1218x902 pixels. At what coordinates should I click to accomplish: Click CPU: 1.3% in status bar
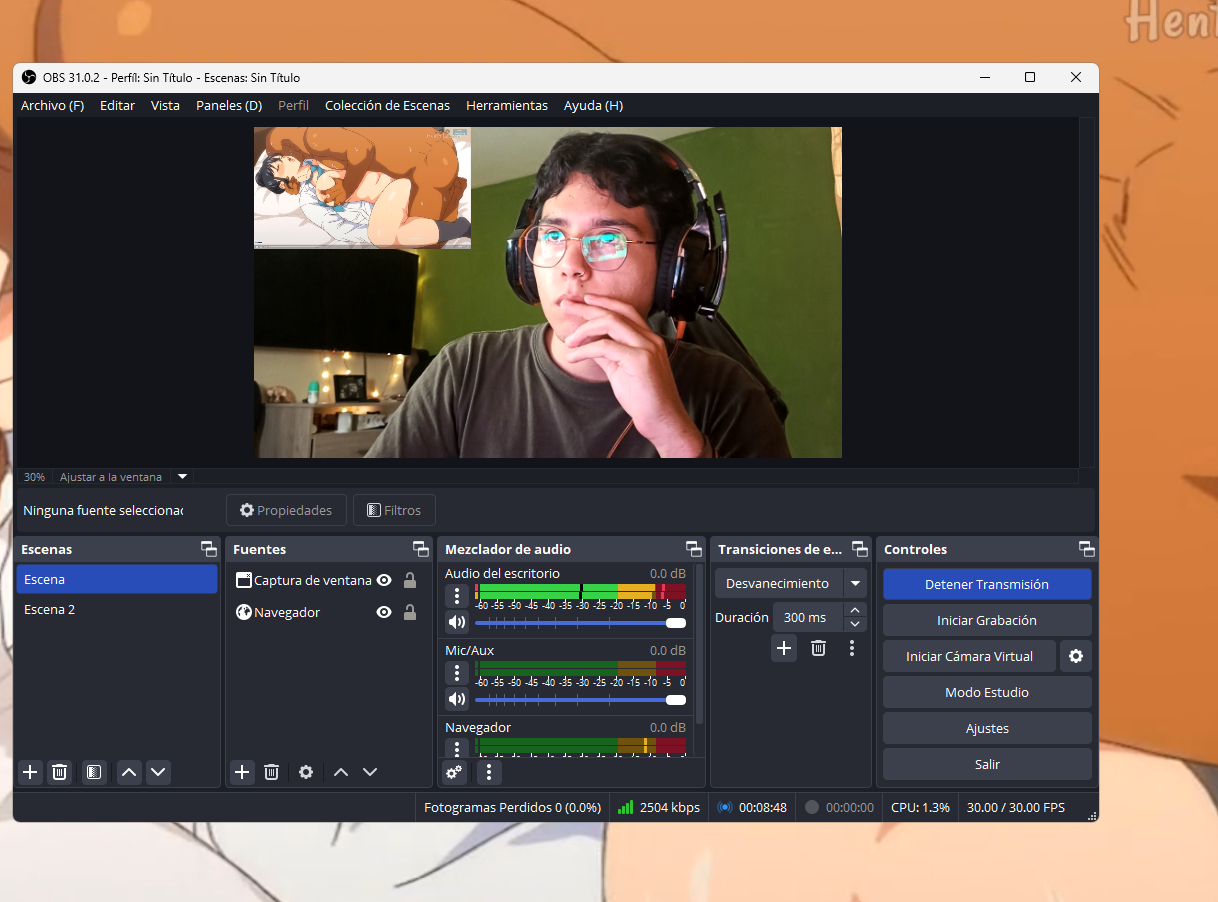920,807
